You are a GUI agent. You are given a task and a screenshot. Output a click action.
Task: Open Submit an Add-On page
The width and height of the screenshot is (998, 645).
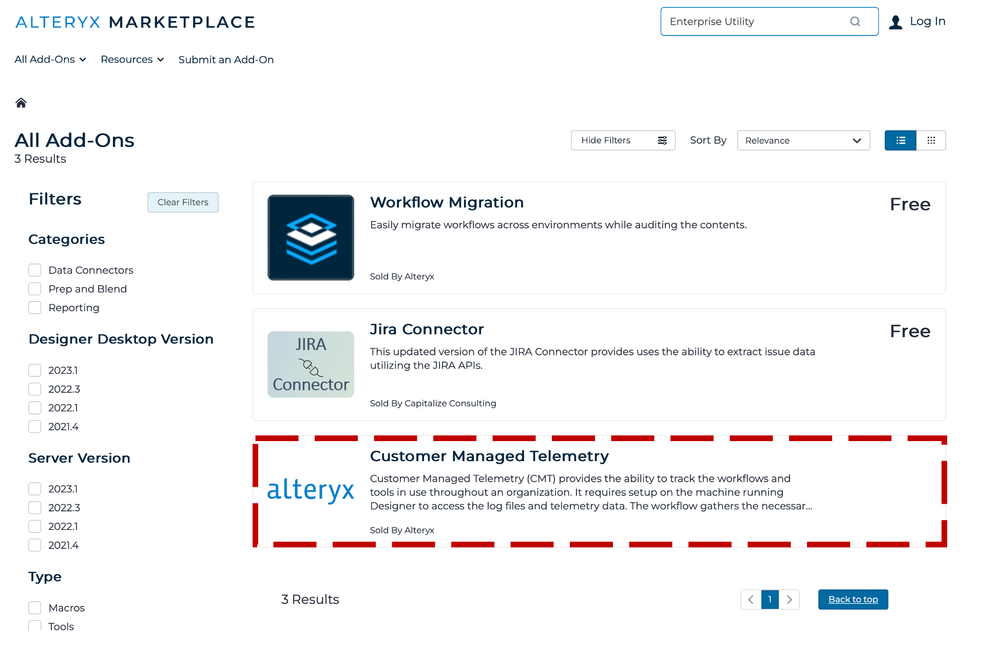click(226, 59)
